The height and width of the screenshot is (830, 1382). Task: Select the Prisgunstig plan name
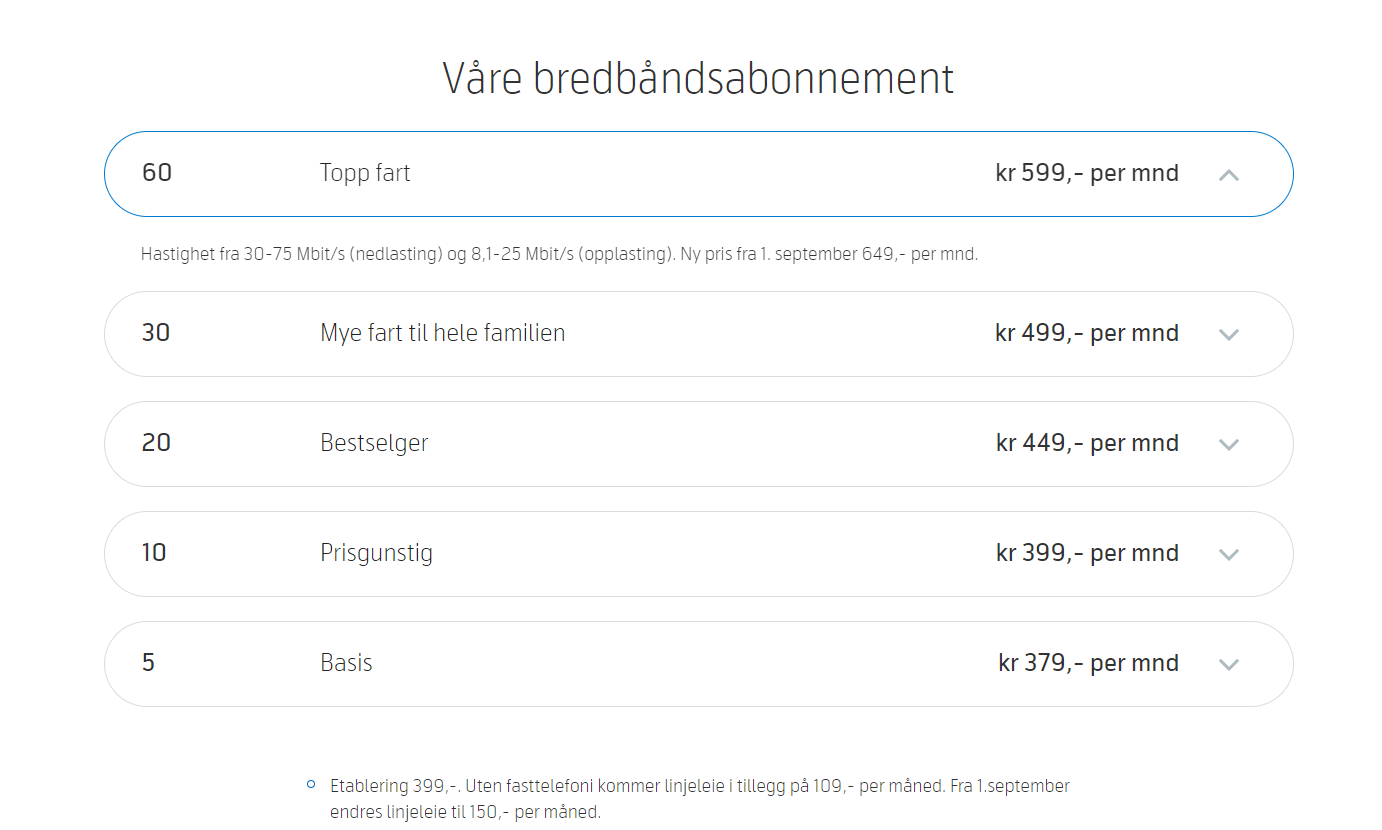click(377, 553)
